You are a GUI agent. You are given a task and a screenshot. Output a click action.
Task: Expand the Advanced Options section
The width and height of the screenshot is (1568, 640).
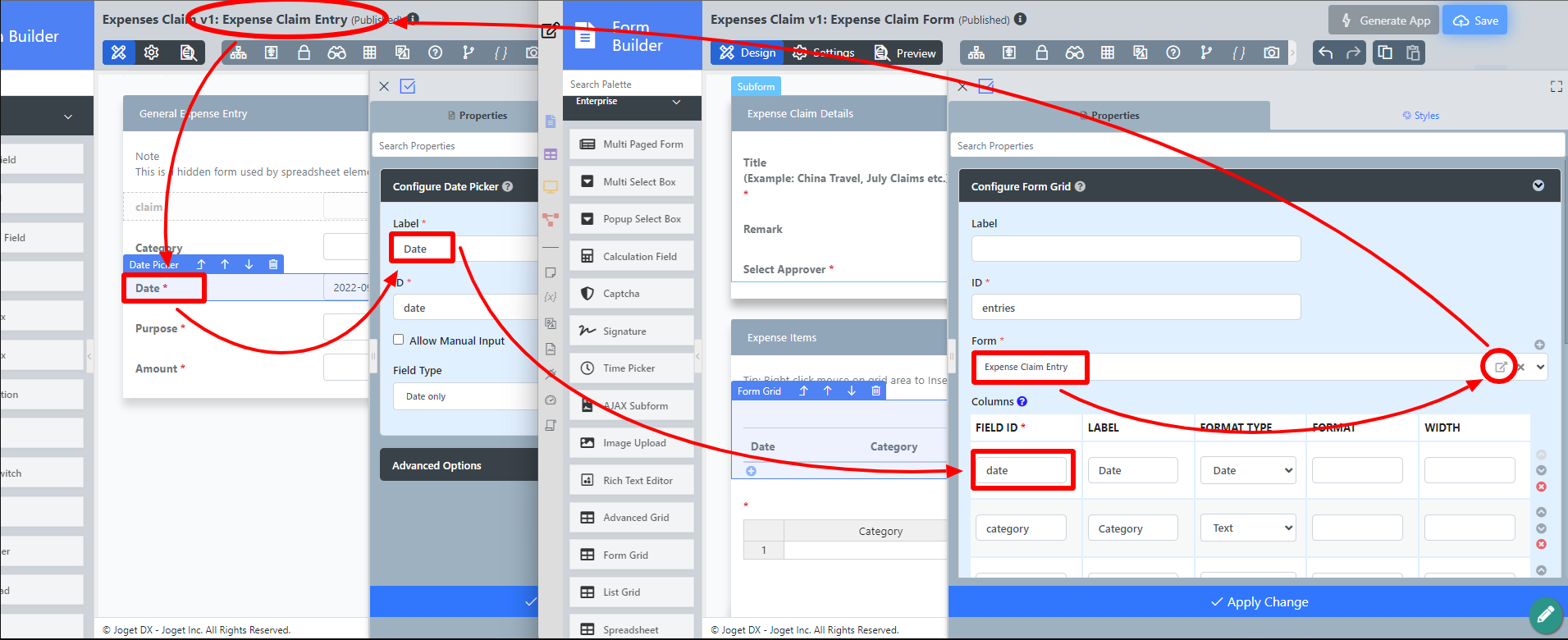pyautogui.click(x=459, y=465)
